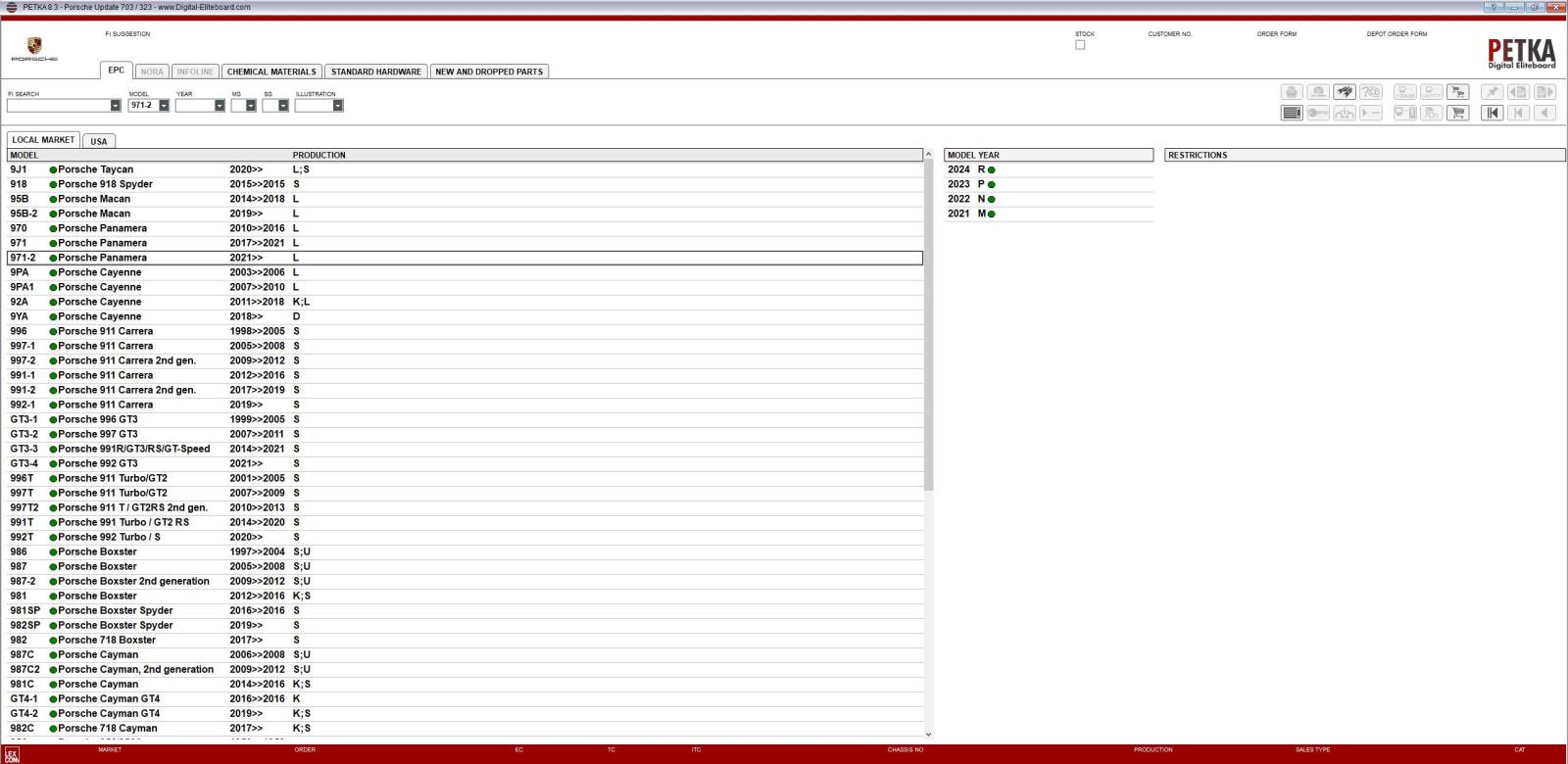Click the next page document icon

(1544, 92)
